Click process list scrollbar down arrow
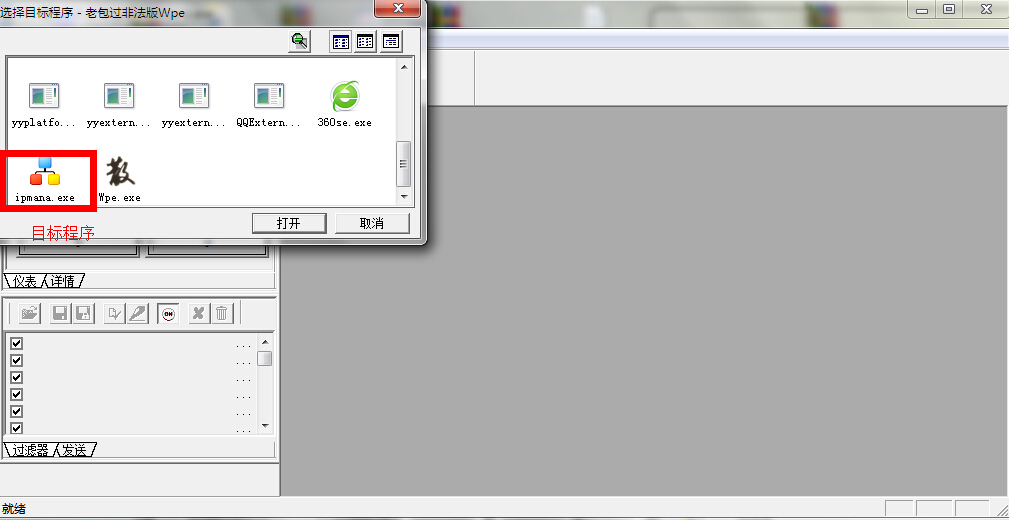 [x=404, y=196]
